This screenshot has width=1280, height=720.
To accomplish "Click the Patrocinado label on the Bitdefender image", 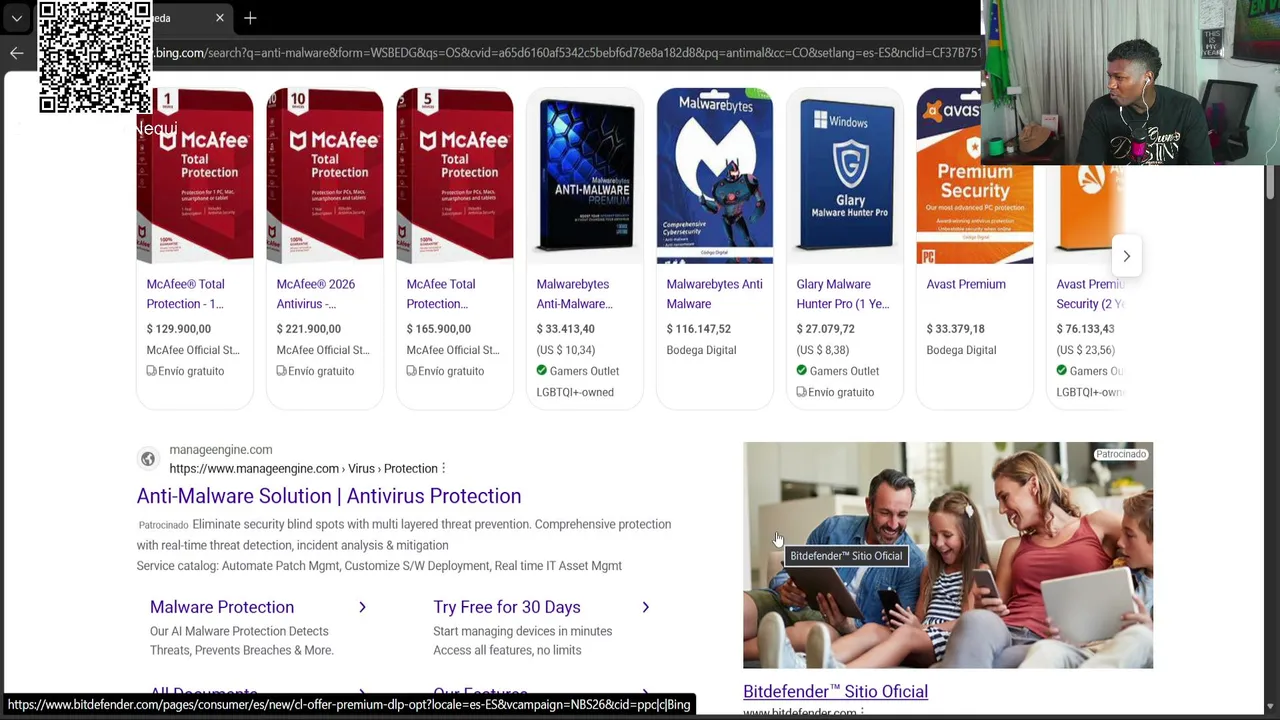I will tap(1120, 454).
